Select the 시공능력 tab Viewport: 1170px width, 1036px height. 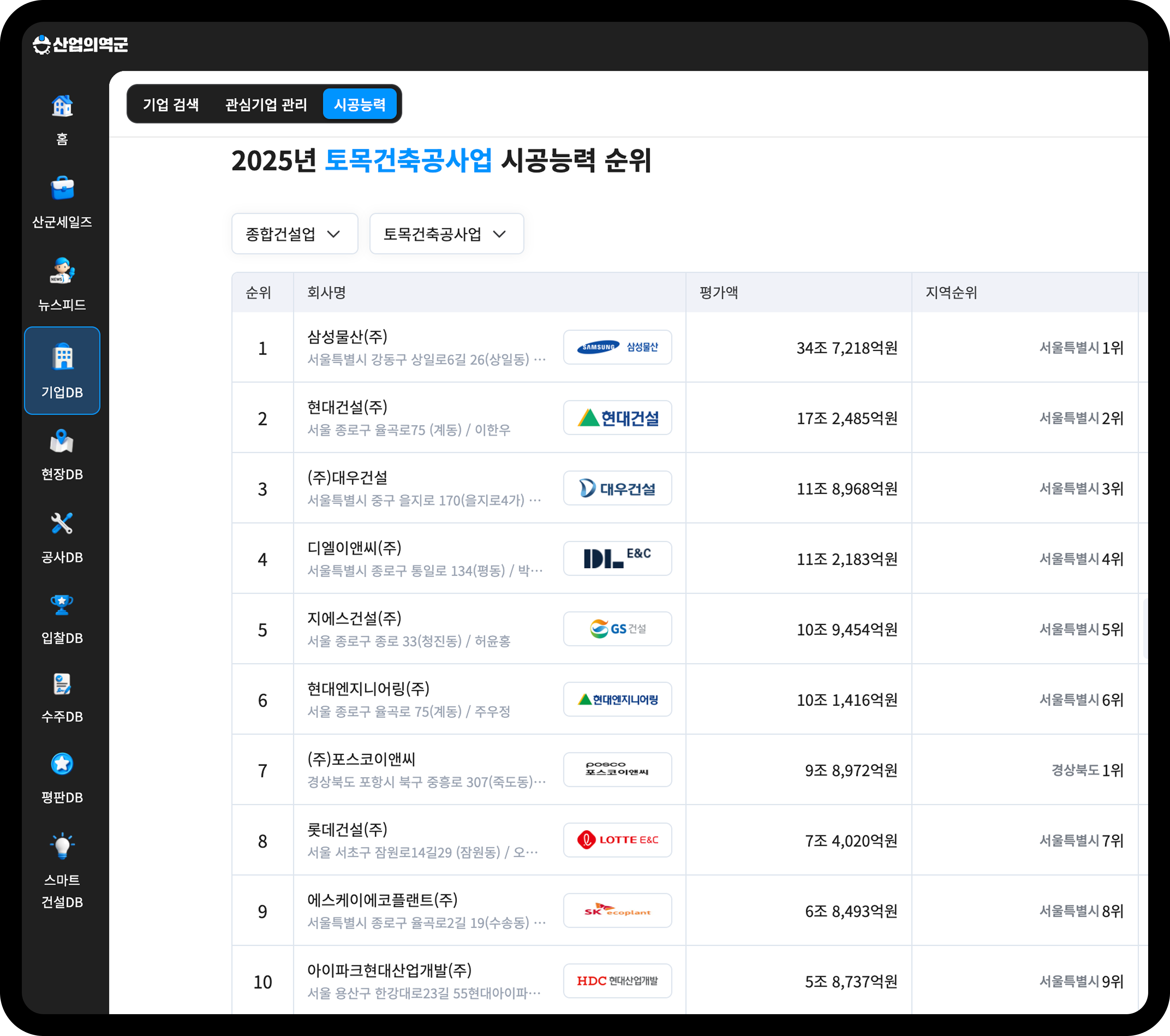(x=360, y=104)
